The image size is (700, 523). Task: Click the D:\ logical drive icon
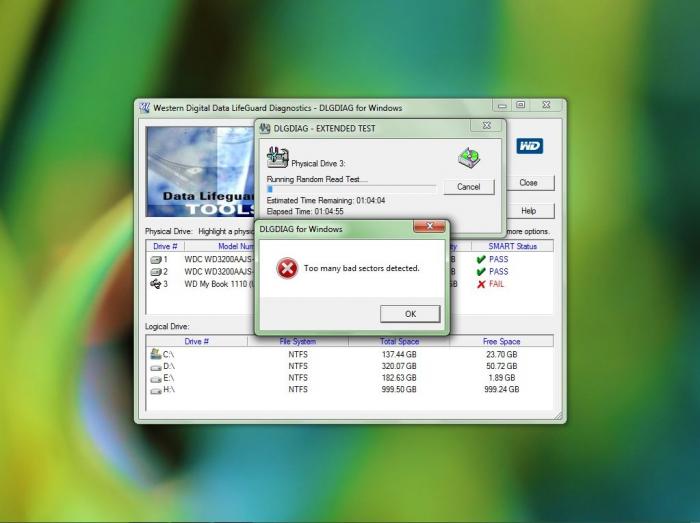[156, 367]
